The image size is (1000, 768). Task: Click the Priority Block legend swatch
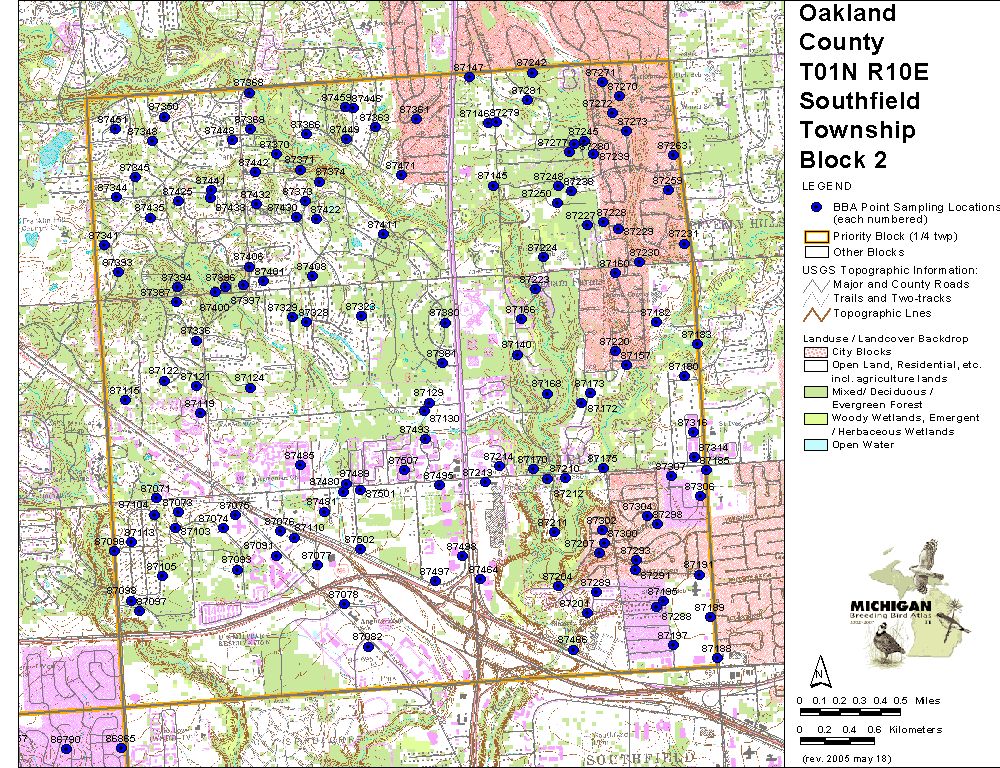[815, 238]
